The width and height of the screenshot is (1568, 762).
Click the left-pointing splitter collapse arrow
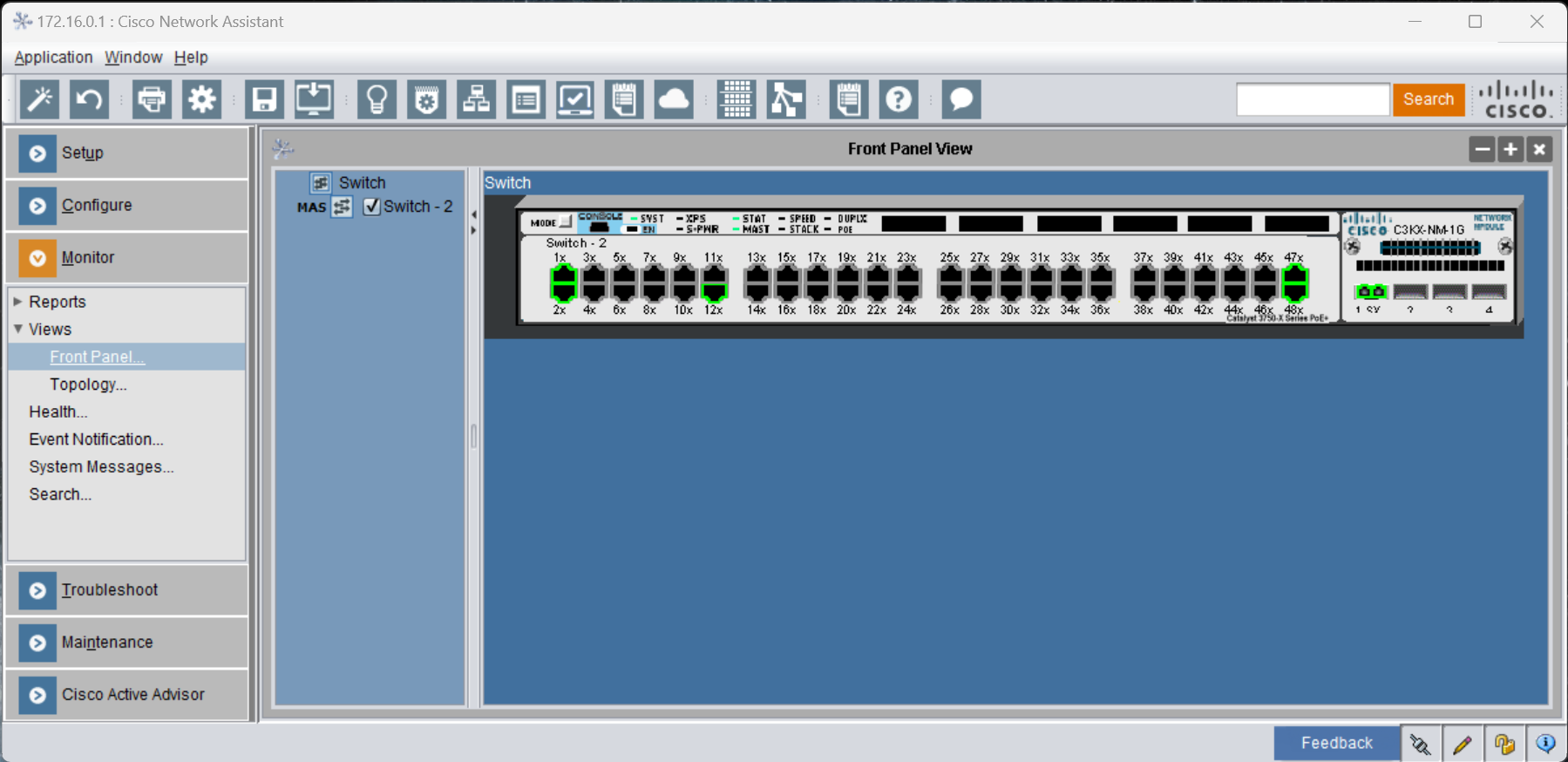tap(473, 214)
